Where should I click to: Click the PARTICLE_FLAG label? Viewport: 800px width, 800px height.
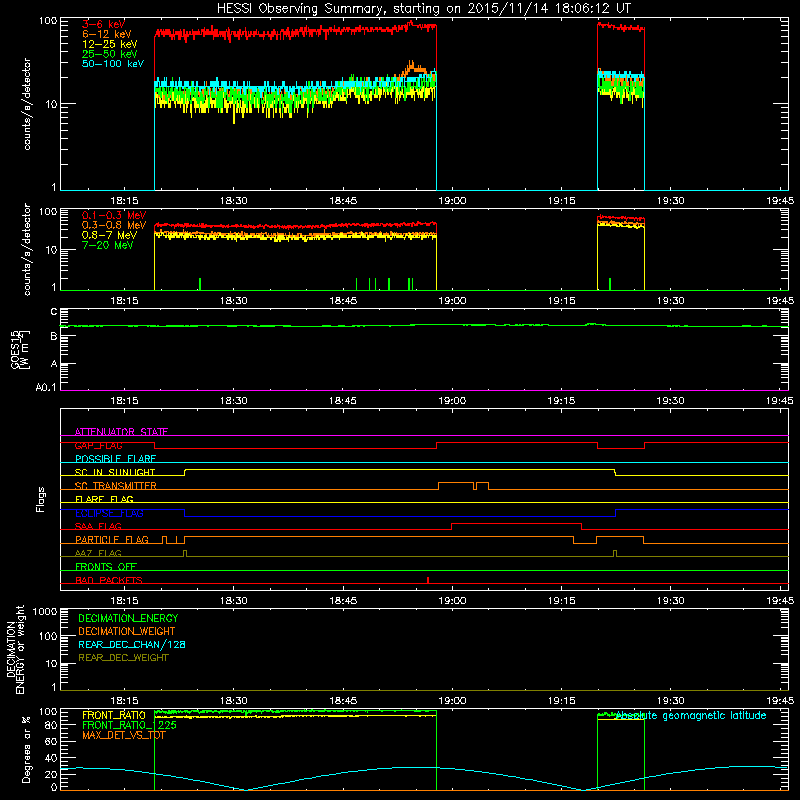coord(112,540)
